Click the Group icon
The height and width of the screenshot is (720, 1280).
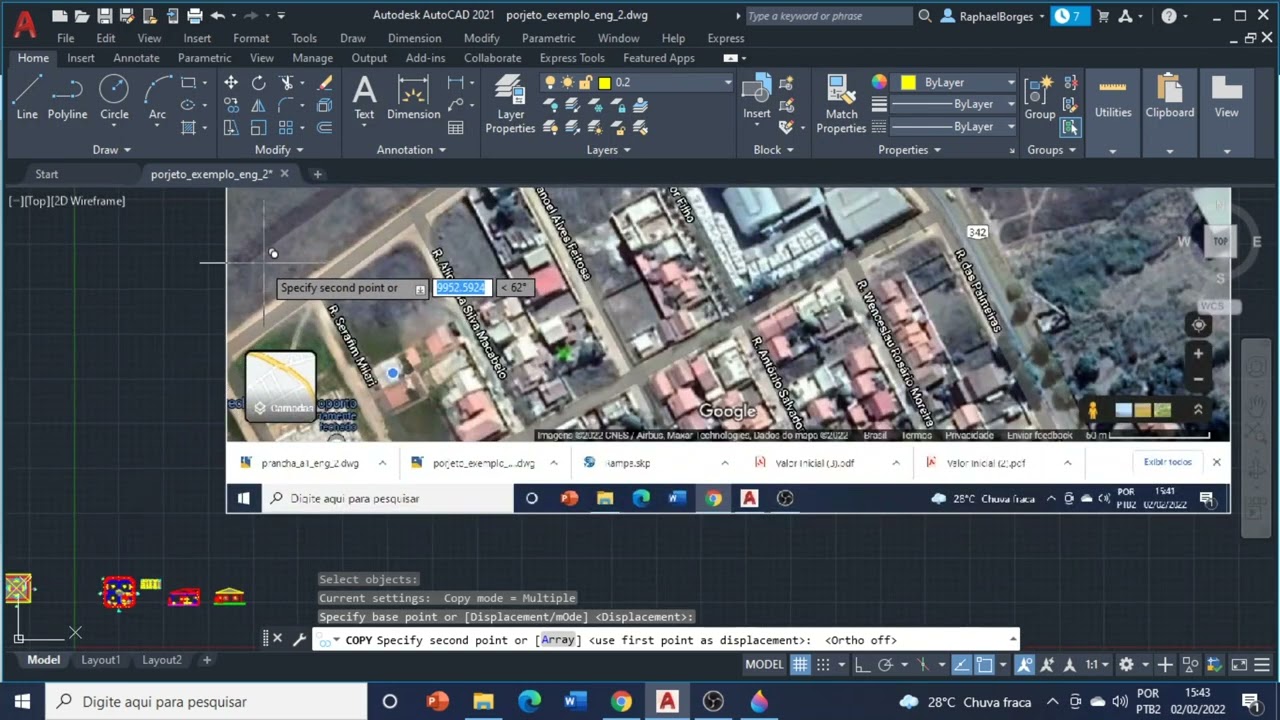(x=1039, y=98)
